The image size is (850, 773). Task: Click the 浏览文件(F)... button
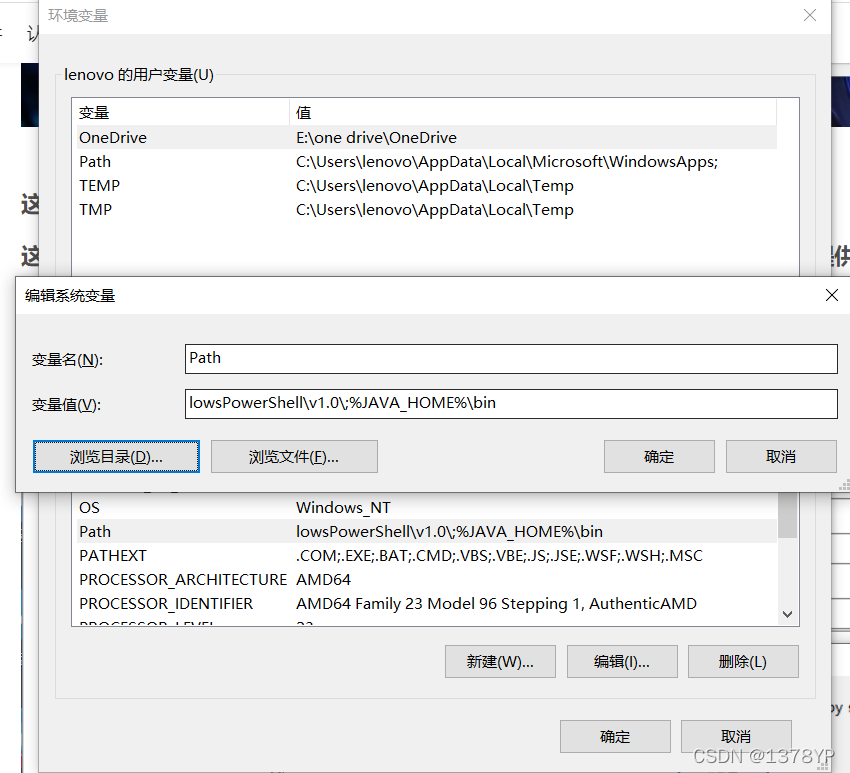point(294,456)
